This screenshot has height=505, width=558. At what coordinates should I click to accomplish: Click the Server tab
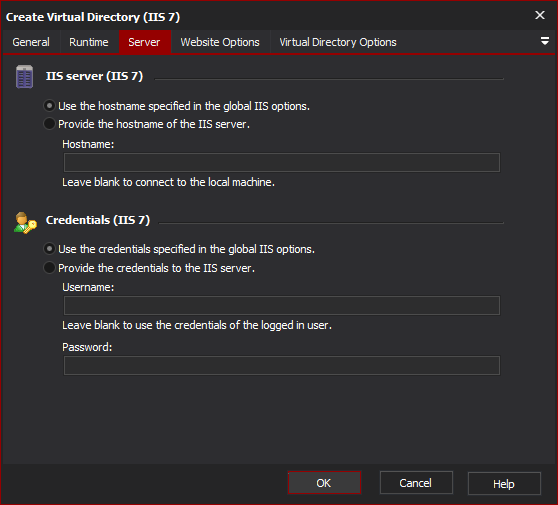click(144, 42)
